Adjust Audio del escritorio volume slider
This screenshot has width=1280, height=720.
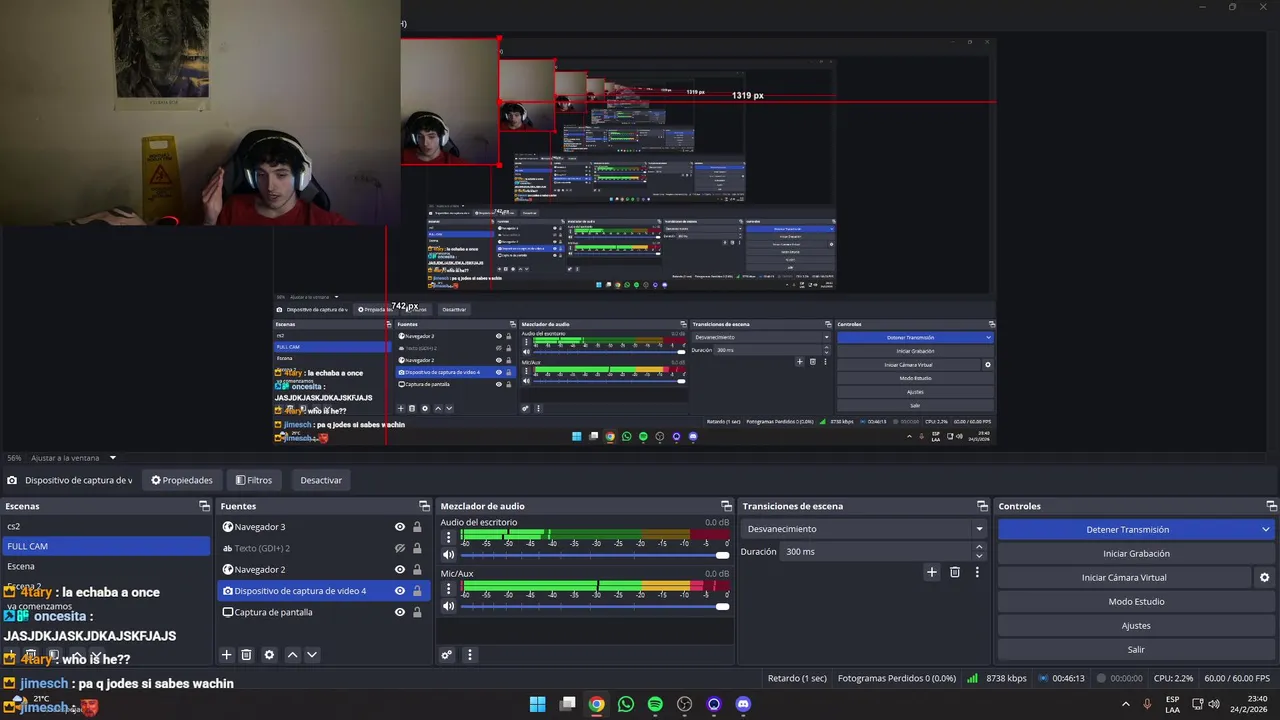click(595, 555)
